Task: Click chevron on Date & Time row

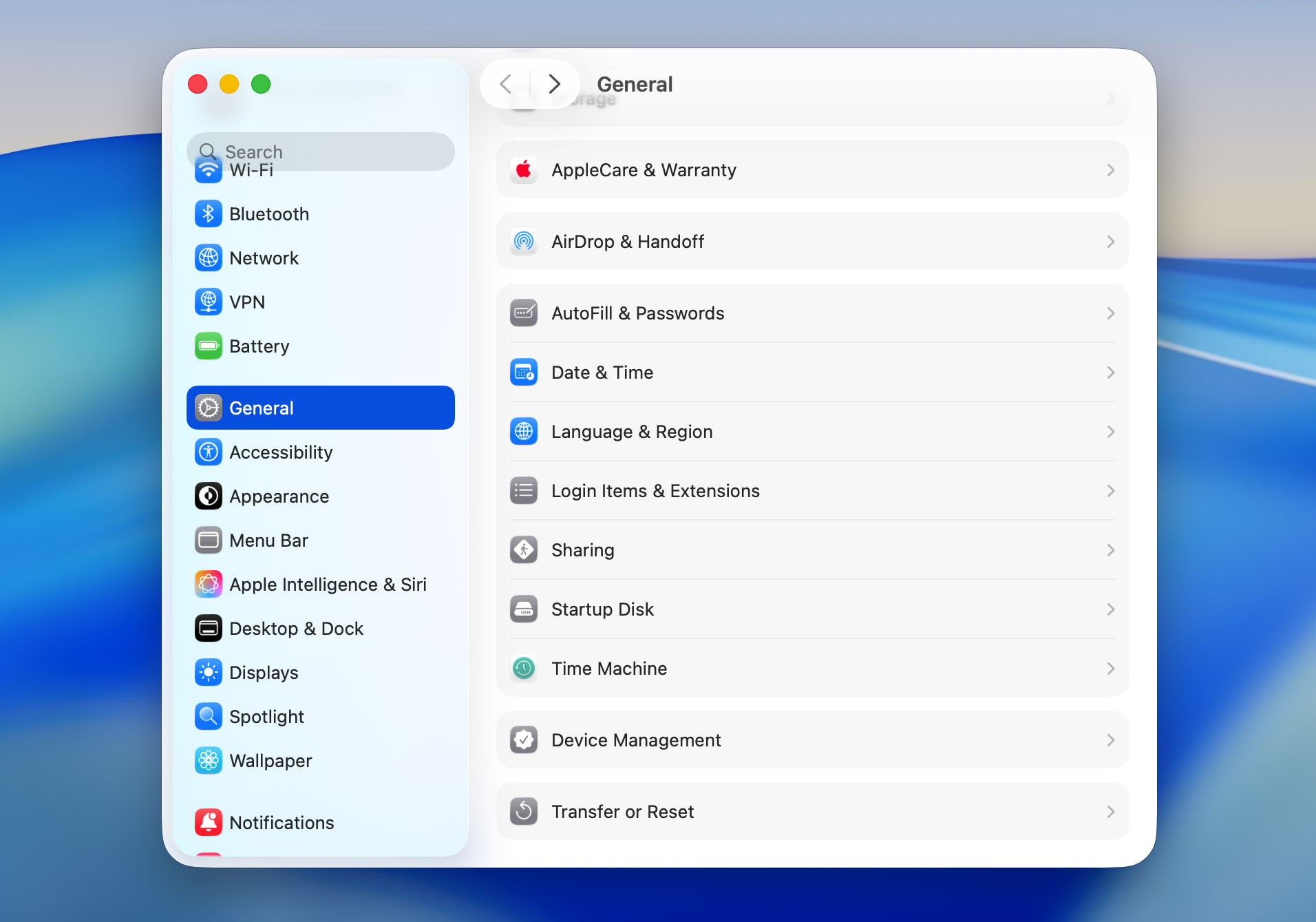Action: coord(1110,373)
